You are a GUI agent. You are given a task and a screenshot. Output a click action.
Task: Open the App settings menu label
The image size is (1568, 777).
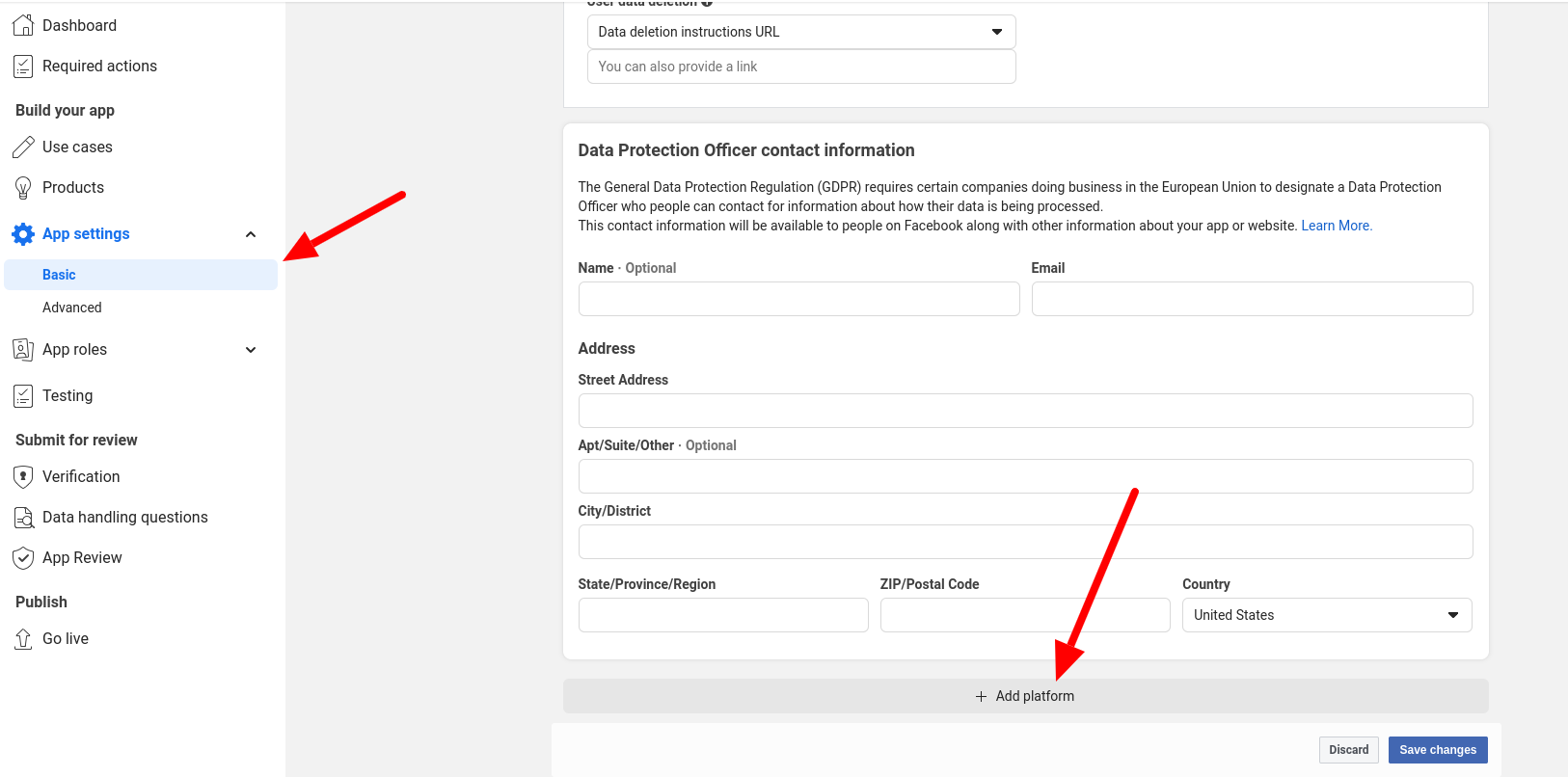86,233
